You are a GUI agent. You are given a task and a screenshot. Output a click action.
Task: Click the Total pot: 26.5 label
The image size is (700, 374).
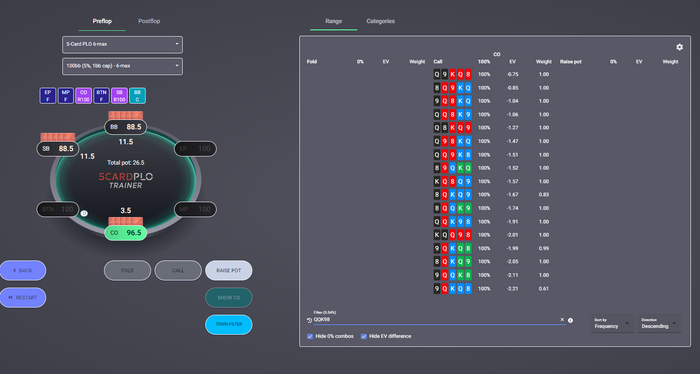pos(125,162)
